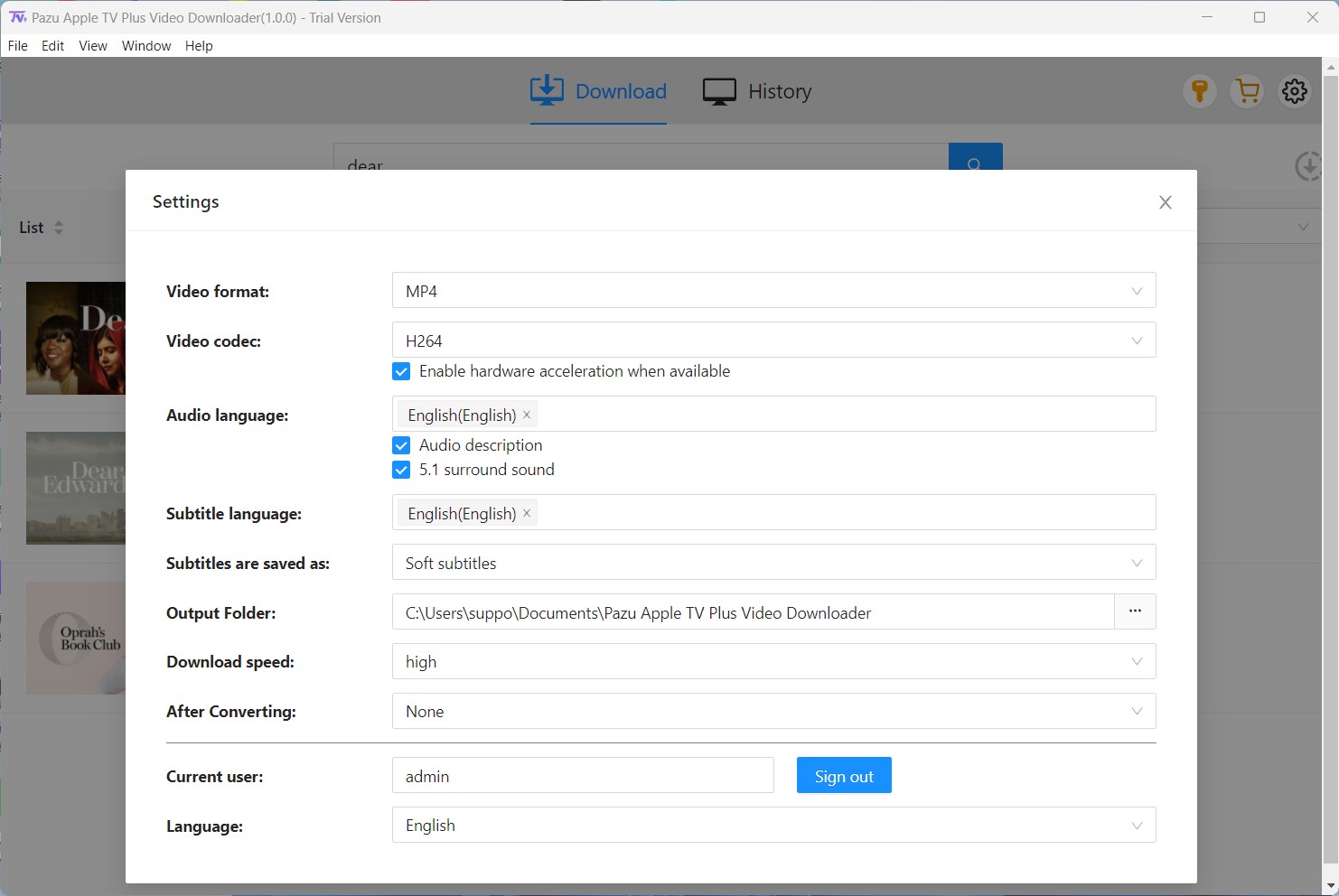Image resolution: width=1339 pixels, height=896 pixels.
Task: Open the View menu
Action: [x=93, y=46]
